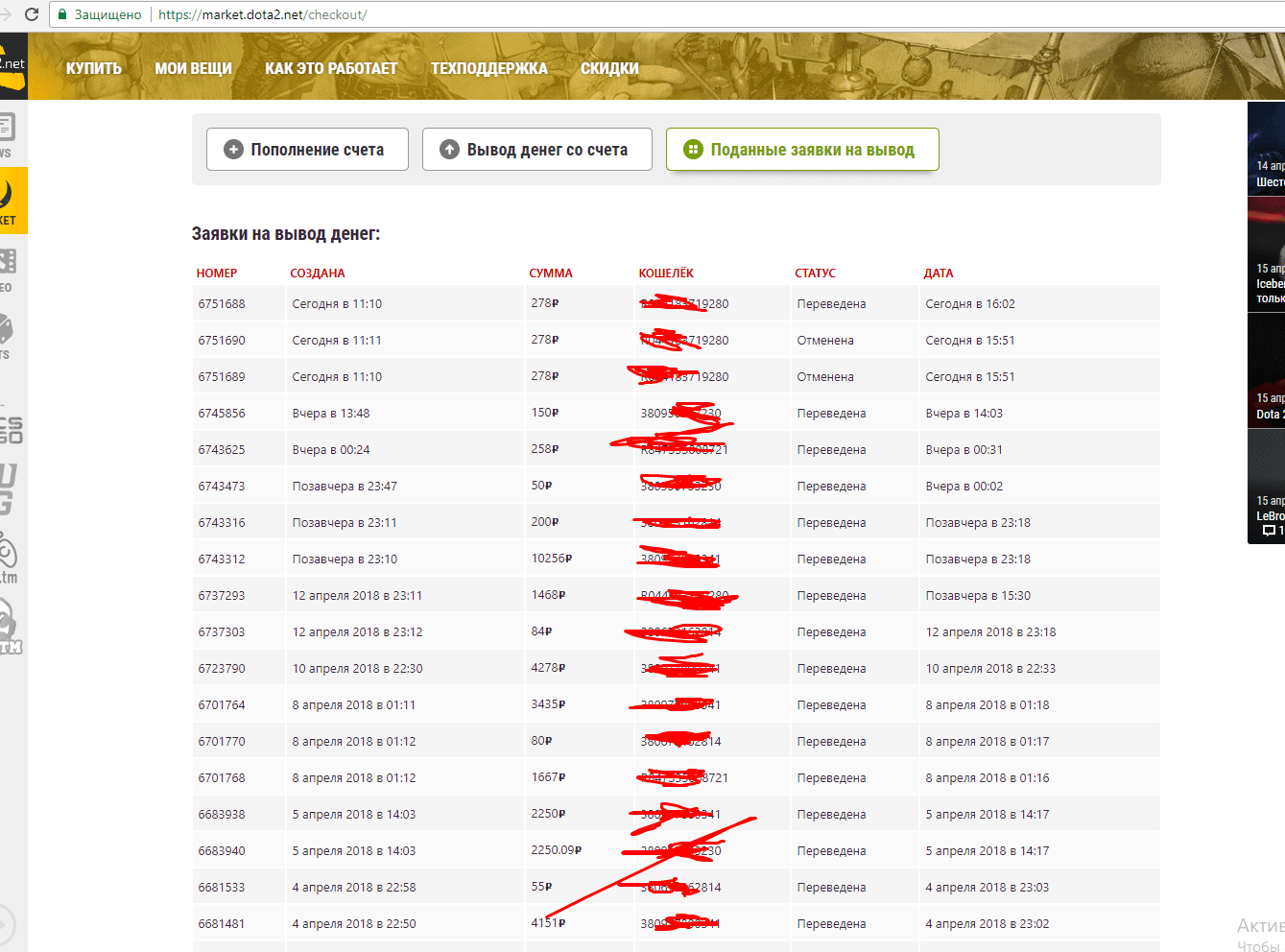Select the Market icon in left sidebar
Image resolution: width=1285 pixels, height=952 pixels.
click(x=10, y=200)
